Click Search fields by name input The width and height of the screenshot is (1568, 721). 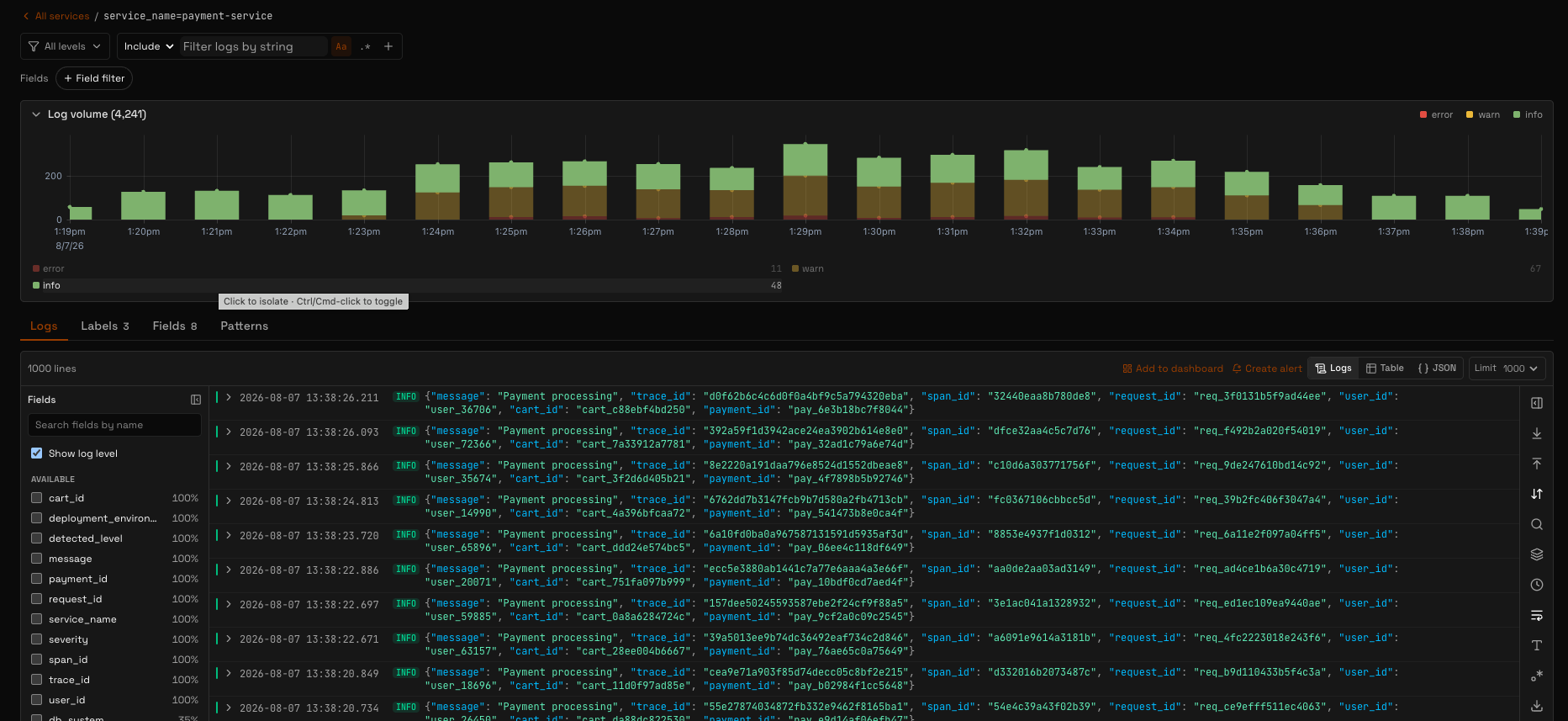[114, 425]
